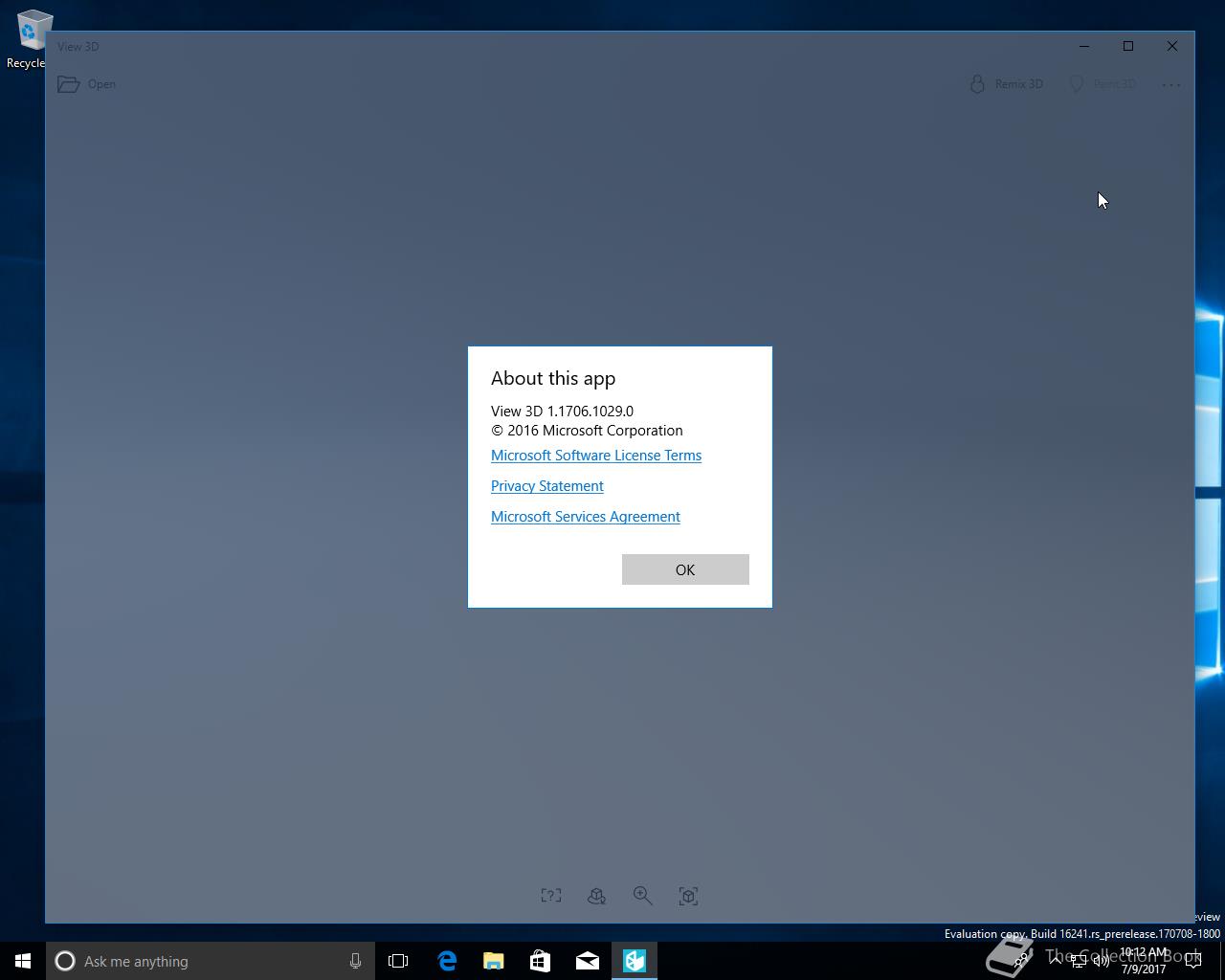The image size is (1225, 980).
Task: Click the Remix 3D button
Action: (1006, 84)
